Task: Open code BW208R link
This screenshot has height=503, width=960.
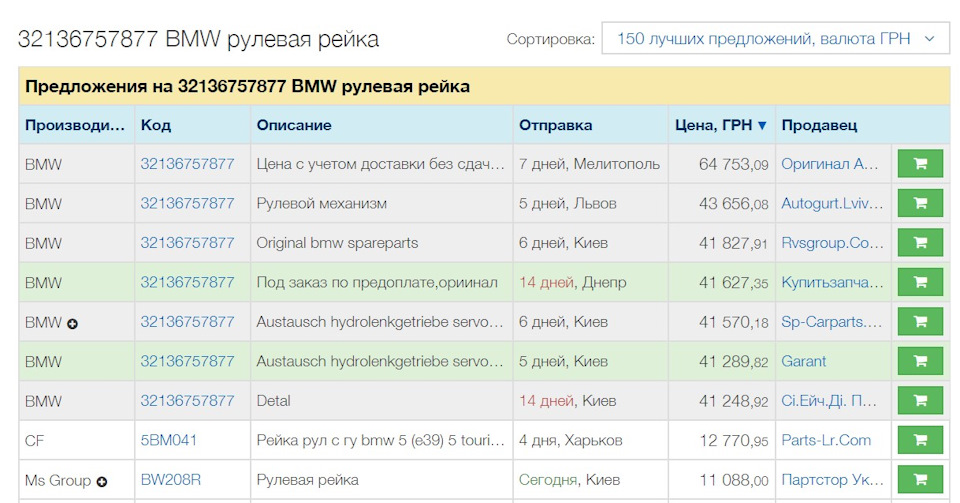Action: click(170, 480)
